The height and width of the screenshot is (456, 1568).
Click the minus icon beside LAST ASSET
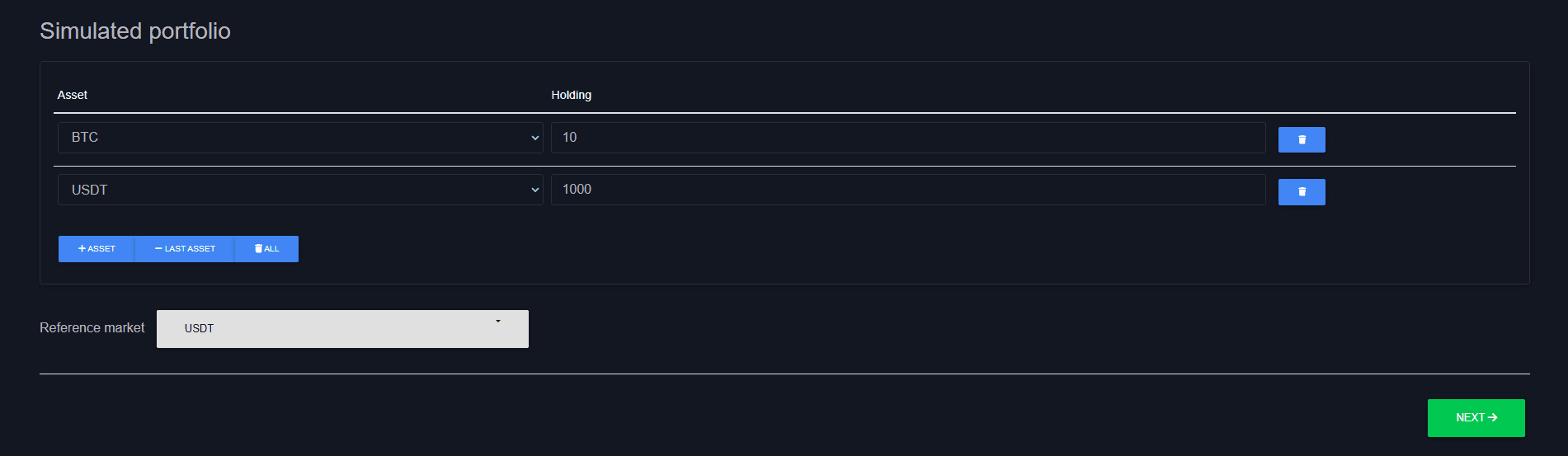tap(158, 248)
